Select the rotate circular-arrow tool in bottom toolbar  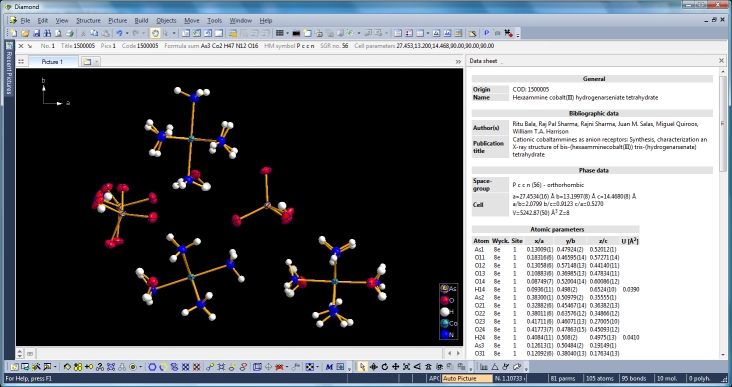pyautogui.click(x=385, y=367)
